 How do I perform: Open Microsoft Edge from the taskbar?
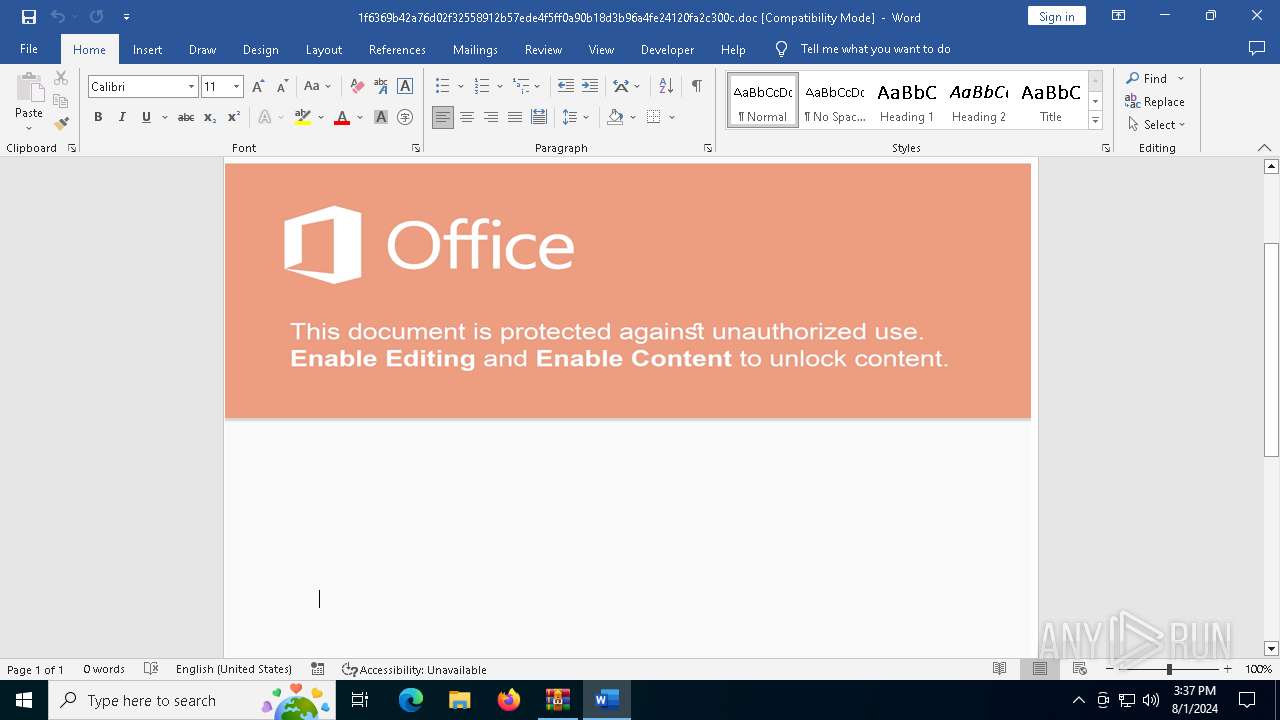click(x=411, y=700)
